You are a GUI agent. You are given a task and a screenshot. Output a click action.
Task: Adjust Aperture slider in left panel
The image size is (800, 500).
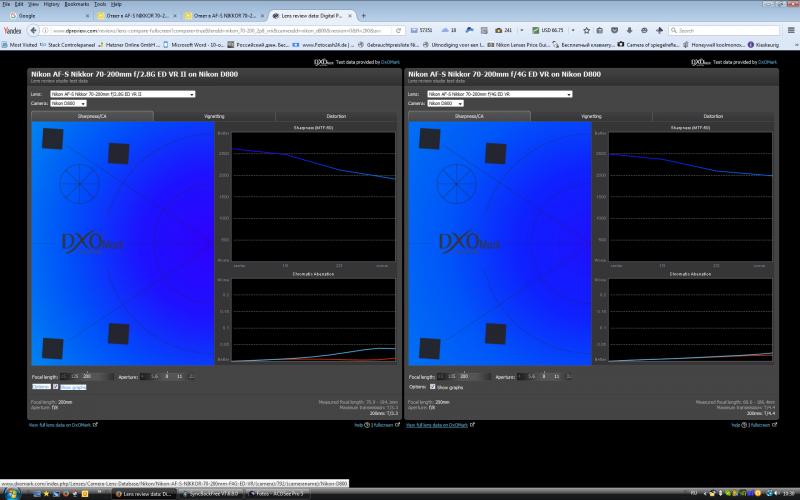(x=167, y=376)
